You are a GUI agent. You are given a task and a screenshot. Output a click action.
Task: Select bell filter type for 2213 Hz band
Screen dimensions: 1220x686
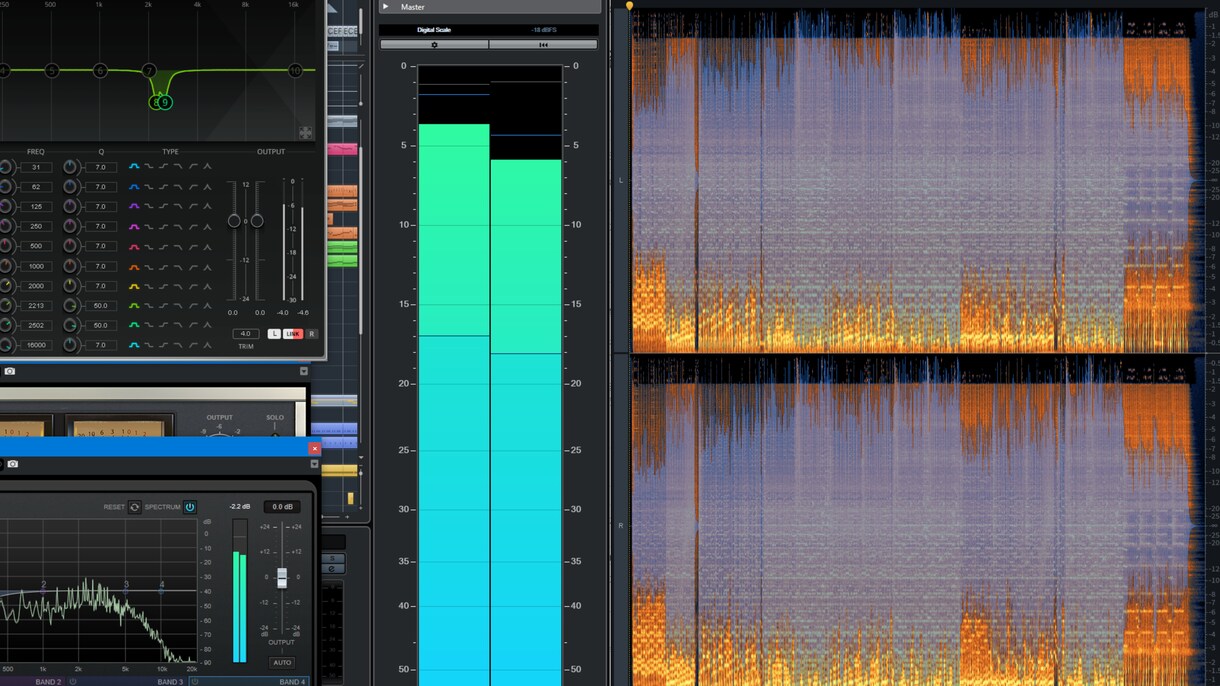[134, 306]
